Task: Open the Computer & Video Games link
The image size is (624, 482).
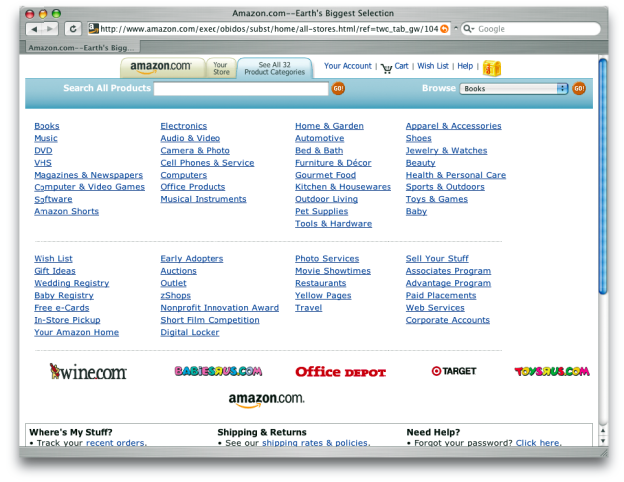Action: [x=90, y=187]
